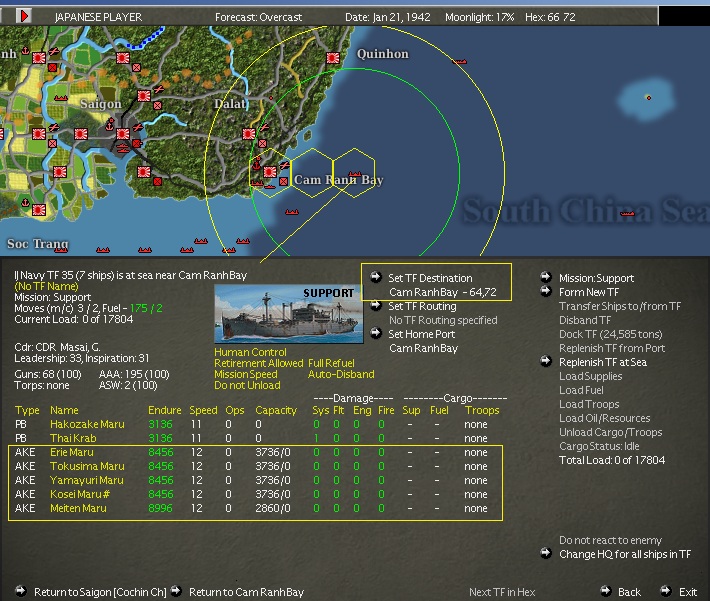Click the arrow icon beside Set Home Port
Image resolution: width=710 pixels, height=601 pixels.
(375, 334)
